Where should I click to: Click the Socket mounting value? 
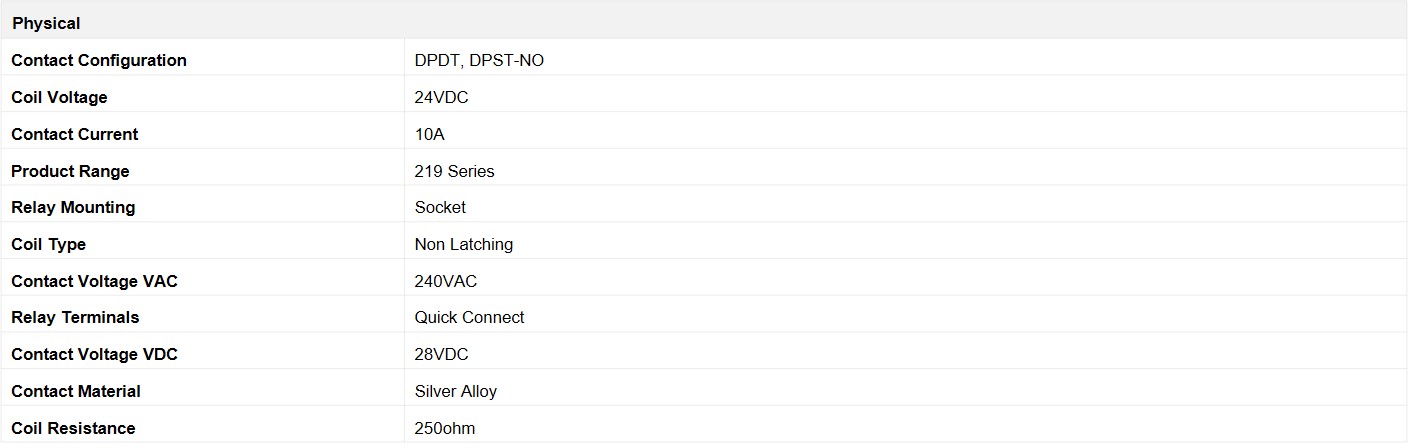(440, 207)
